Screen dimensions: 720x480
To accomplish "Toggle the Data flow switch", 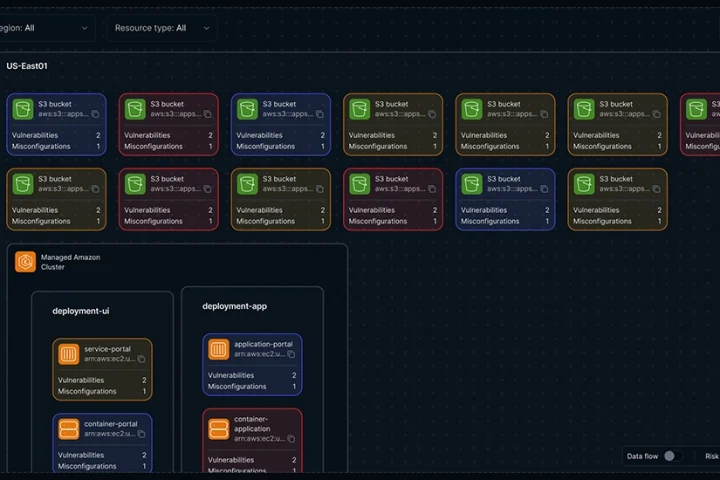I will click(x=675, y=456).
